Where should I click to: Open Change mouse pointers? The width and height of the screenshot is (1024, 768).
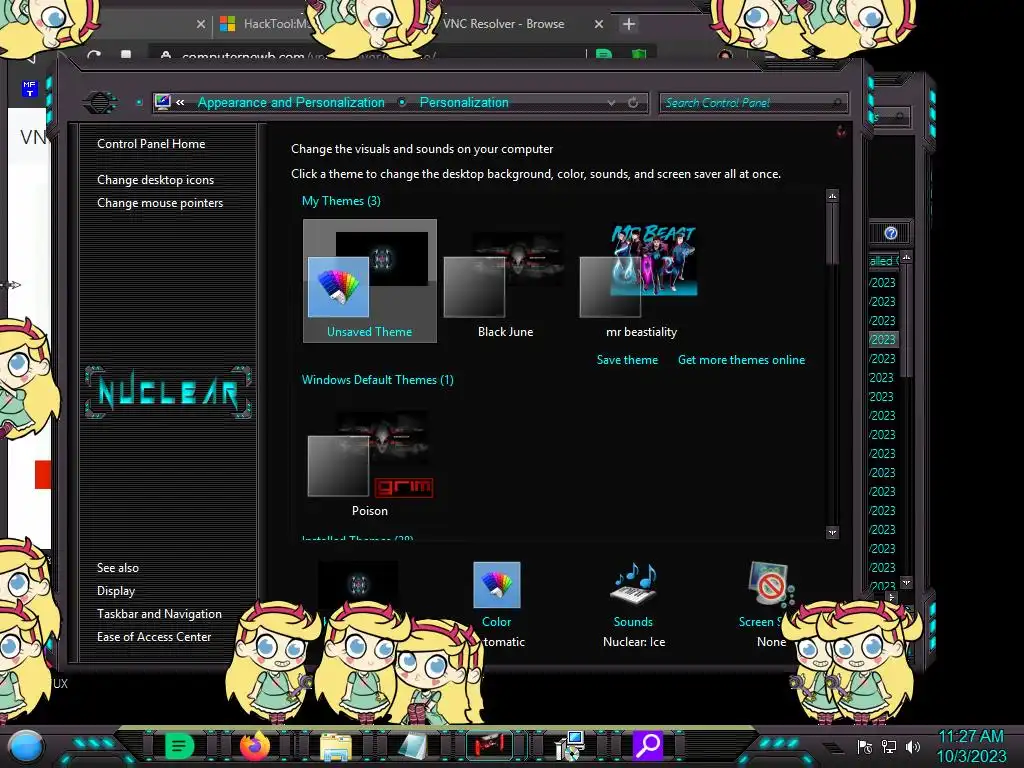[160, 202]
